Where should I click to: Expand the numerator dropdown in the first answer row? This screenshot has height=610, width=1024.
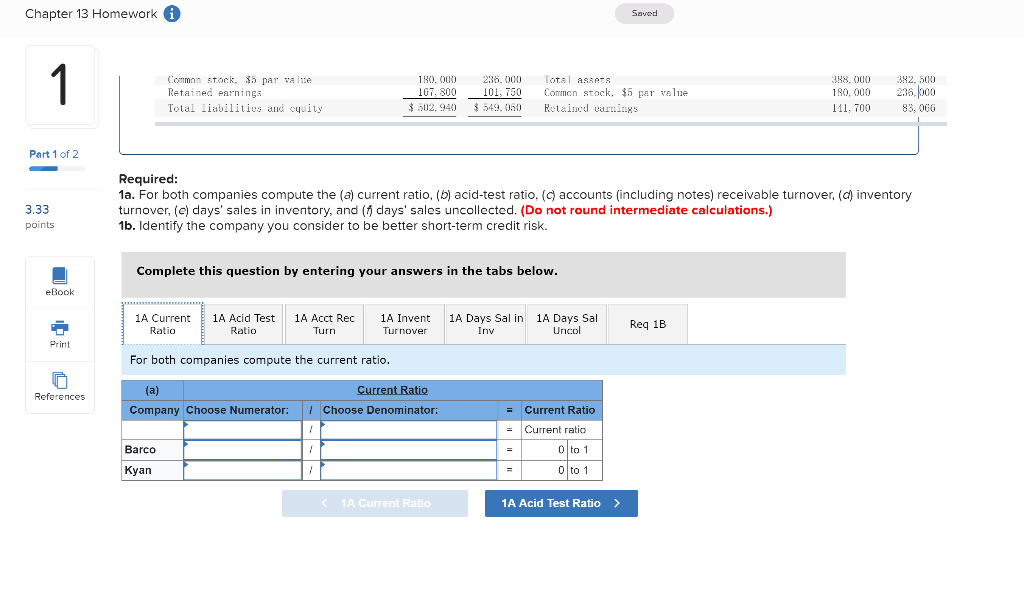[x=240, y=429]
